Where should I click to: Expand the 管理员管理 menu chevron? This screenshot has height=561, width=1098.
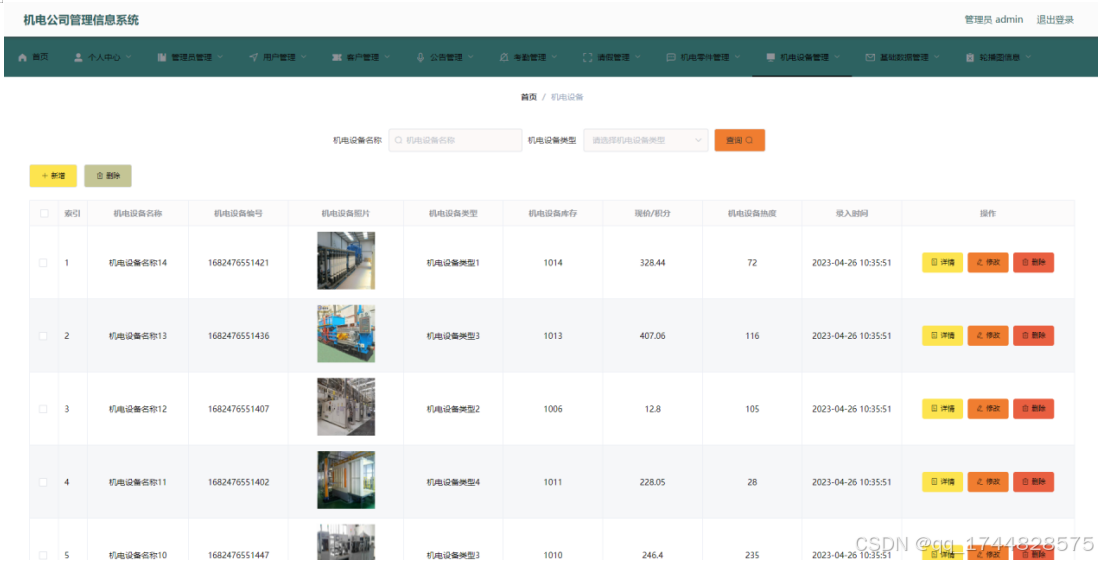(x=220, y=57)
